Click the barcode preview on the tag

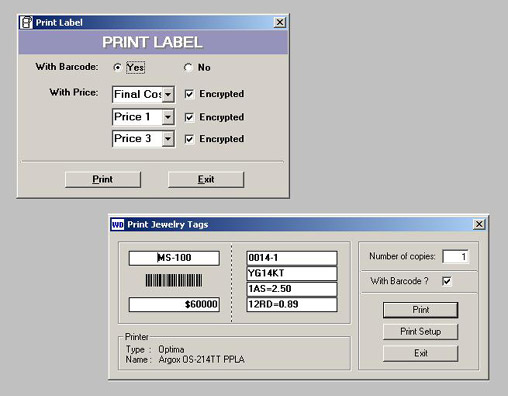click(x=174, y=280)
